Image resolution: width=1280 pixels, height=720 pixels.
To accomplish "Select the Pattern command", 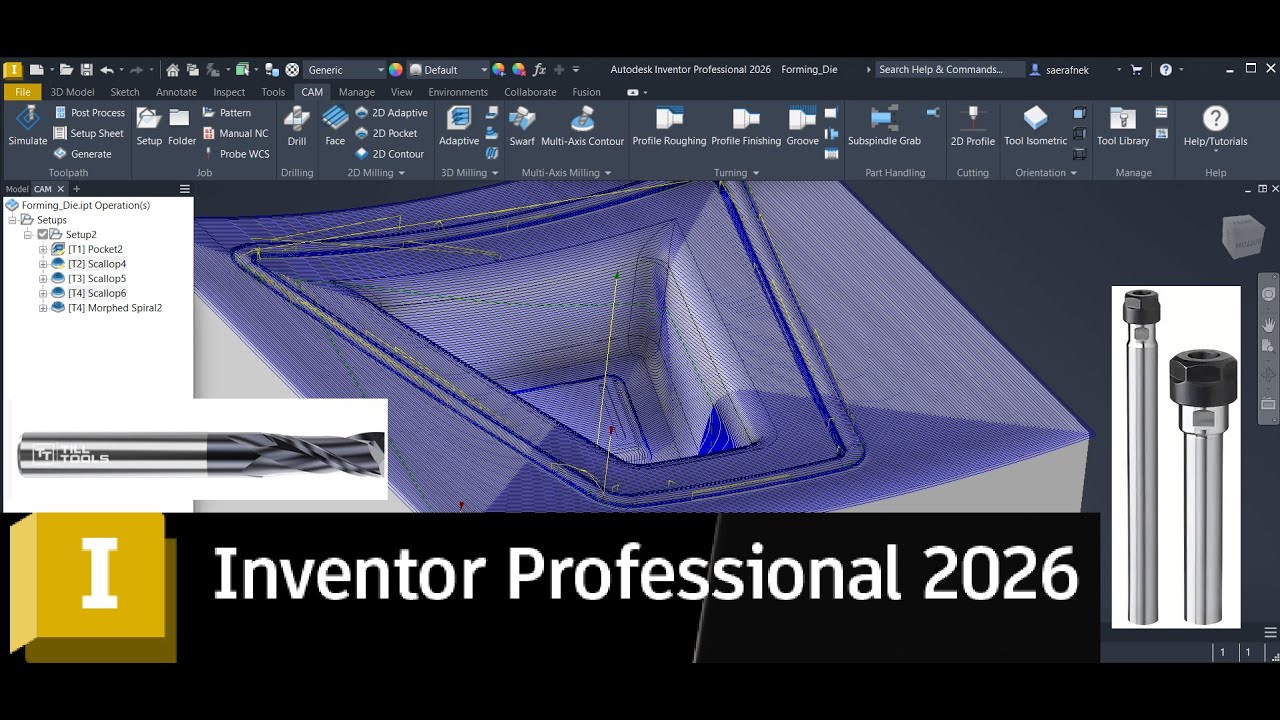I will [226, 113].
